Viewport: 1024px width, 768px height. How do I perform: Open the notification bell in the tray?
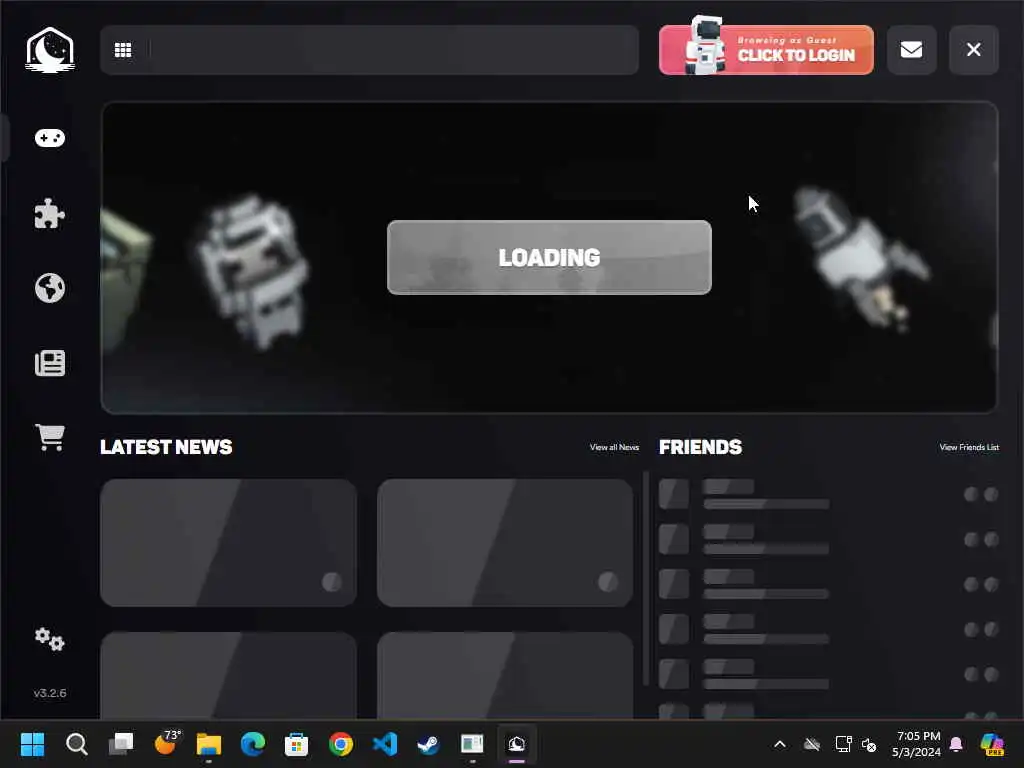coord(956,744)
